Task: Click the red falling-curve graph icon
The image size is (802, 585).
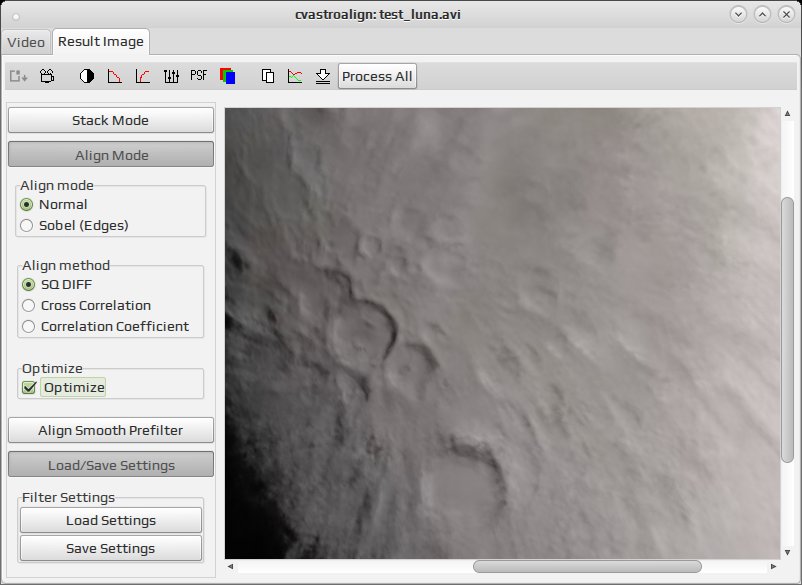Action: pos(115,76)
